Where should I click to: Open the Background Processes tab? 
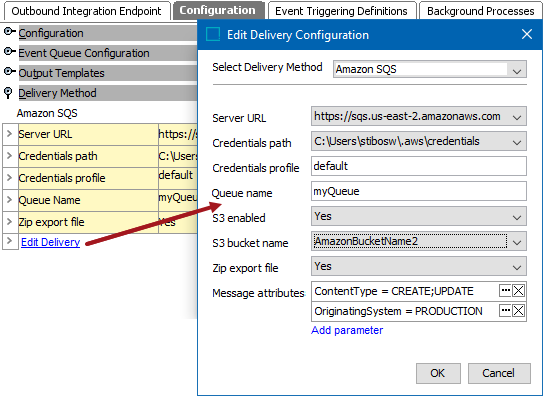[481, 11]
